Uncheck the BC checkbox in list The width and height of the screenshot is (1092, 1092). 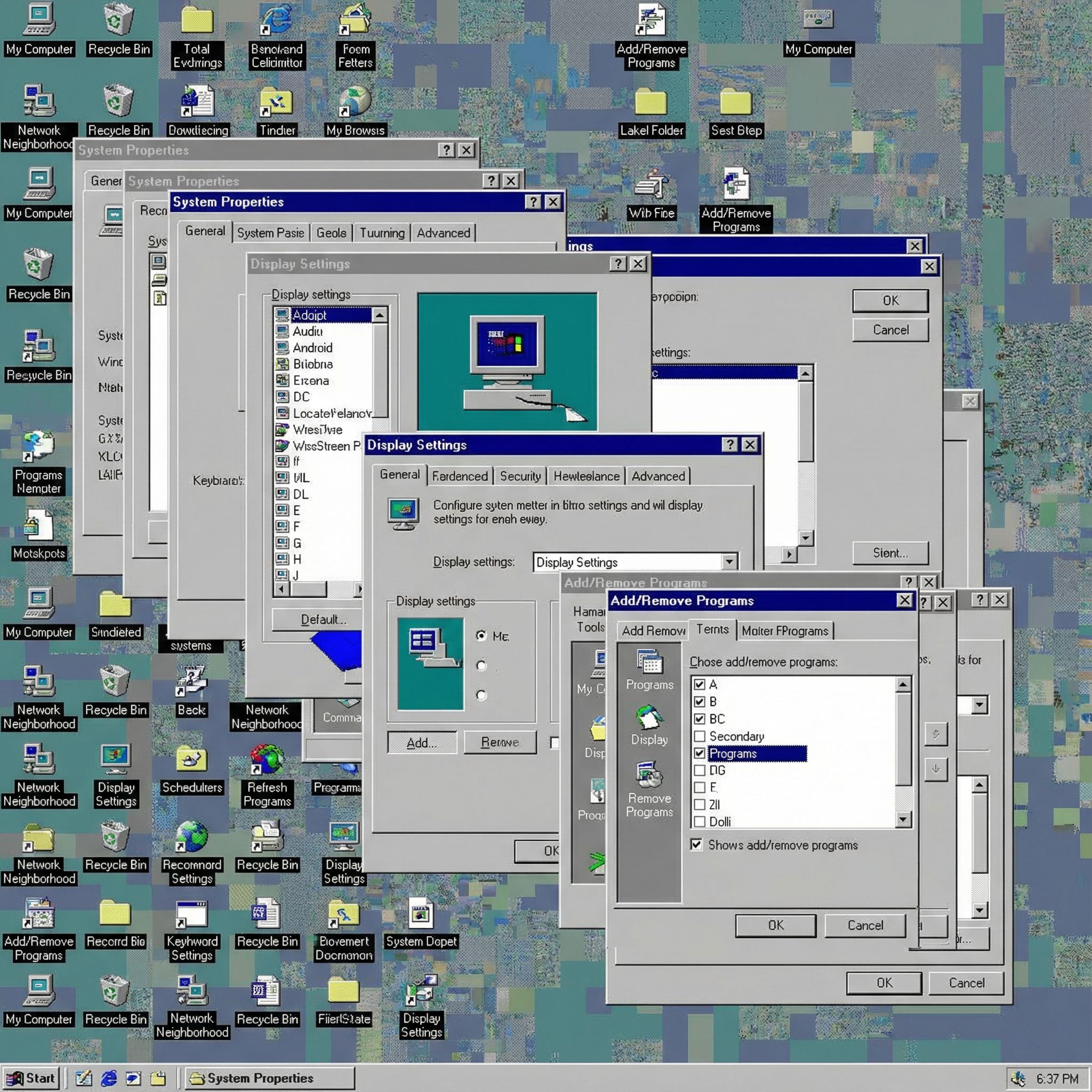(700, 718)
